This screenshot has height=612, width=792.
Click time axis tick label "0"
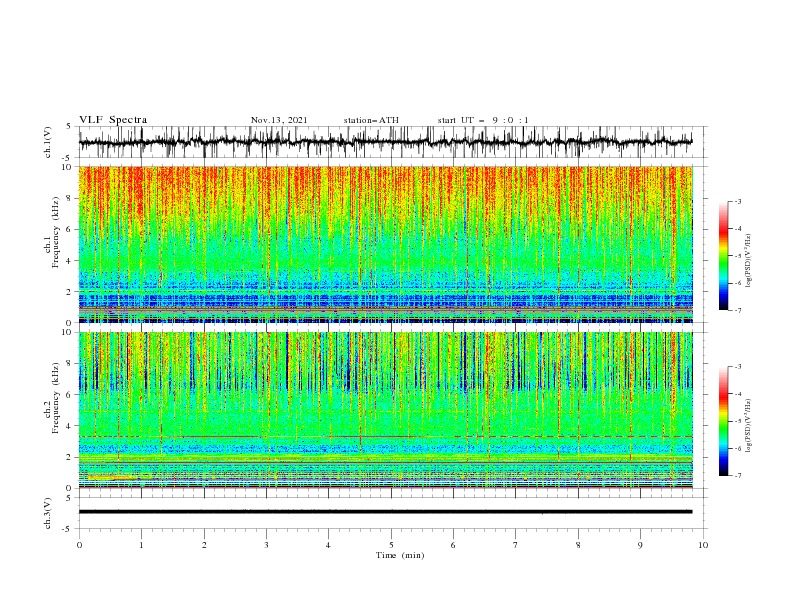point(79,545)
